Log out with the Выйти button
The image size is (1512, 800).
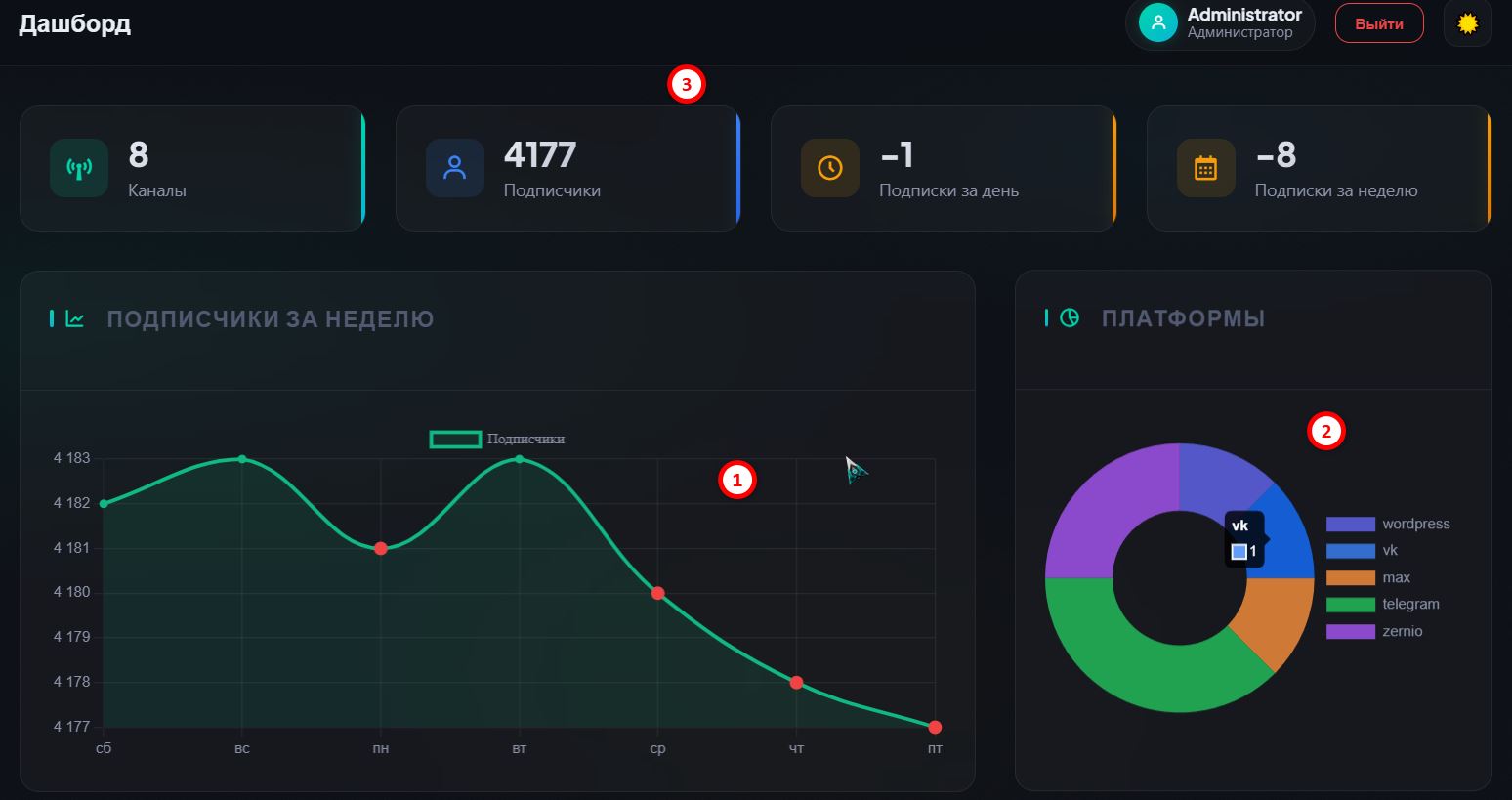[x=1379, y=23]
